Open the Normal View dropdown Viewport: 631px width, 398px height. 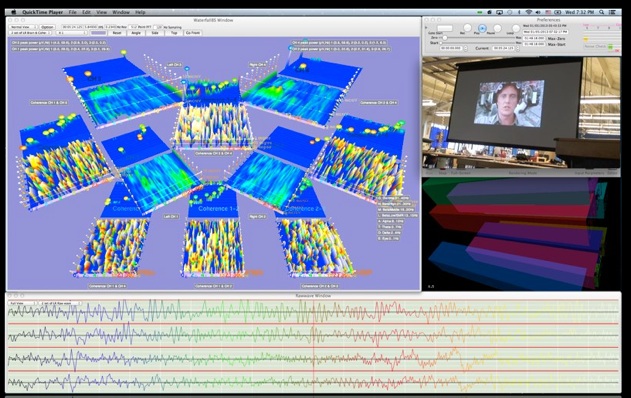point(23,27)
